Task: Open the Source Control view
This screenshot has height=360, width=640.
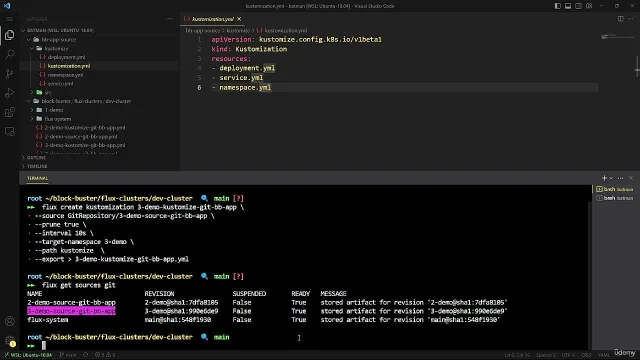Action: pos(9,73)
